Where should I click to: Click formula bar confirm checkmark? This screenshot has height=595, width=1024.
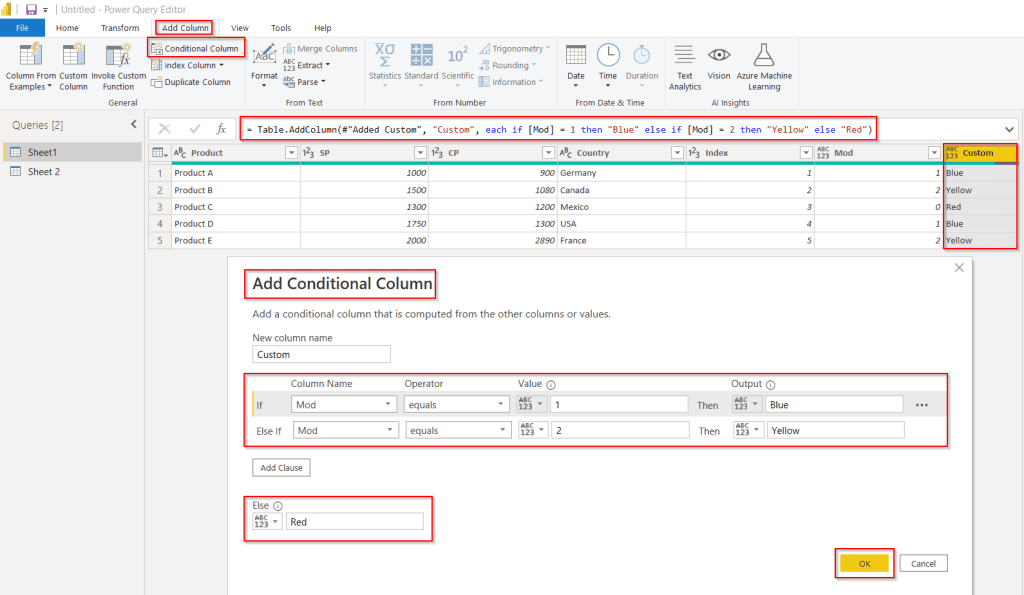195,129
